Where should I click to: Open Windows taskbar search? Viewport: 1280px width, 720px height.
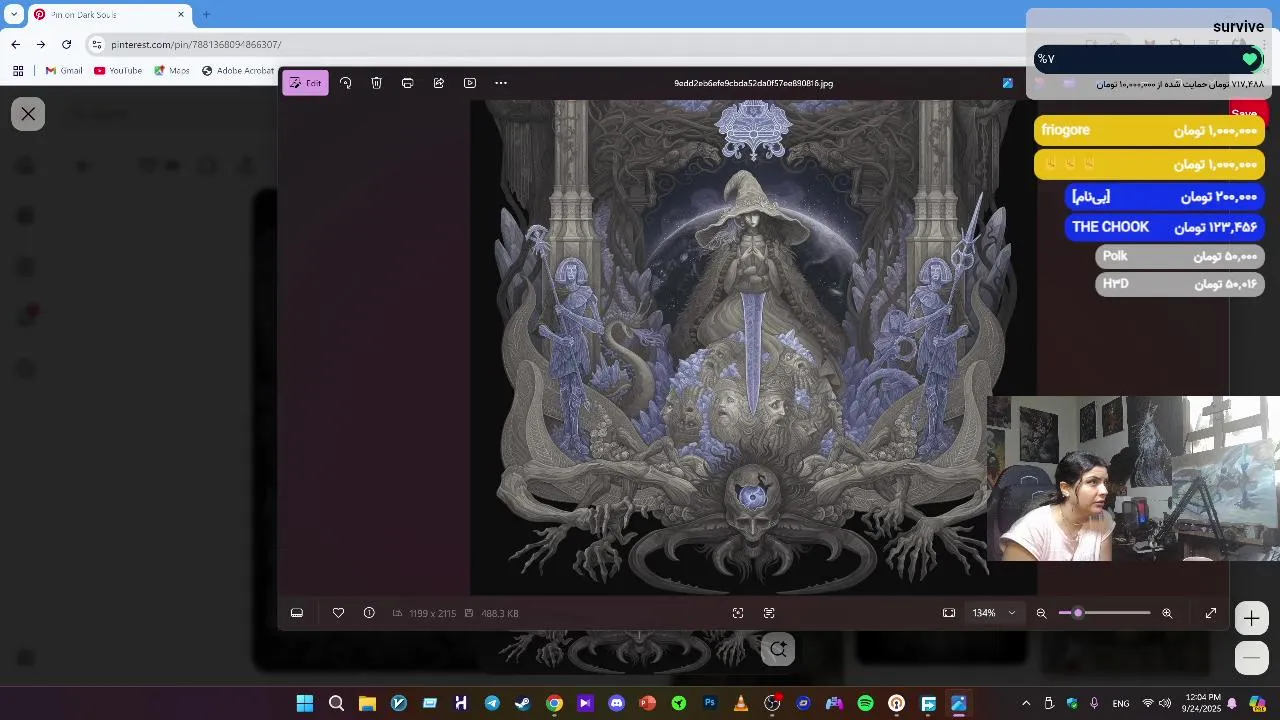point(336,704)
